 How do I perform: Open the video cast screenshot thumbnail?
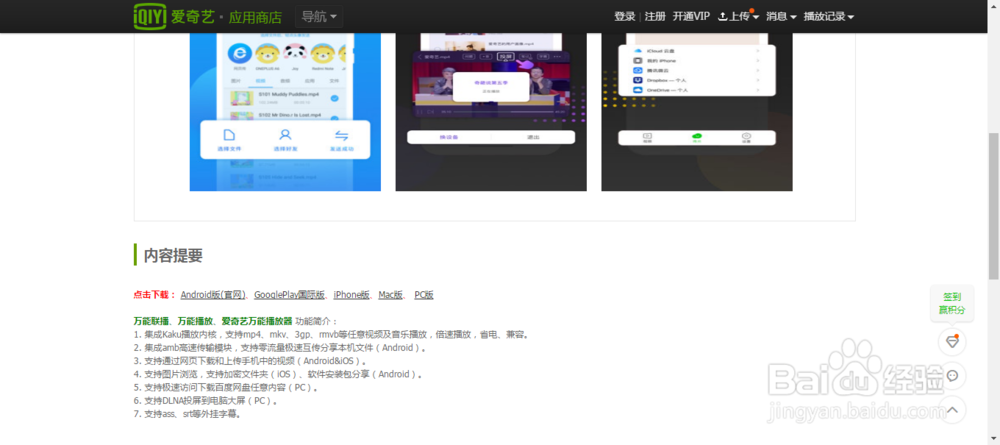[x=491, y=112]
